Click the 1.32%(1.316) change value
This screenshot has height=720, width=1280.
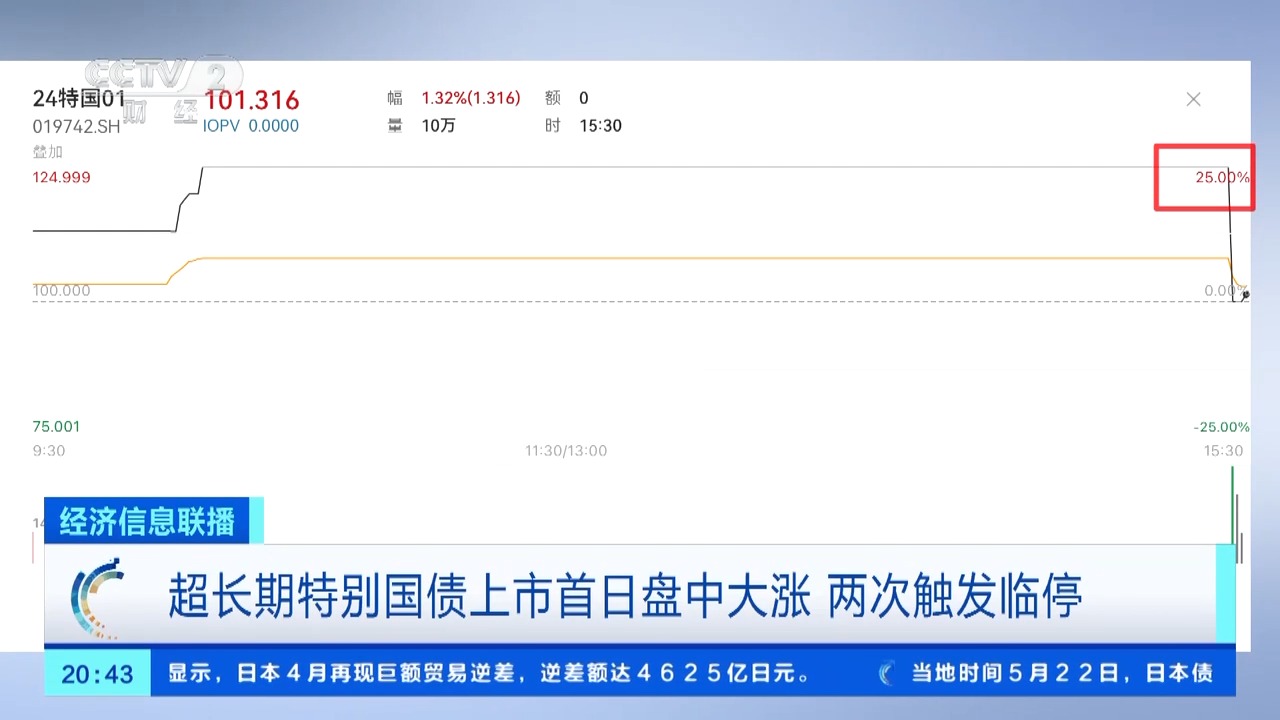point(470,98)
